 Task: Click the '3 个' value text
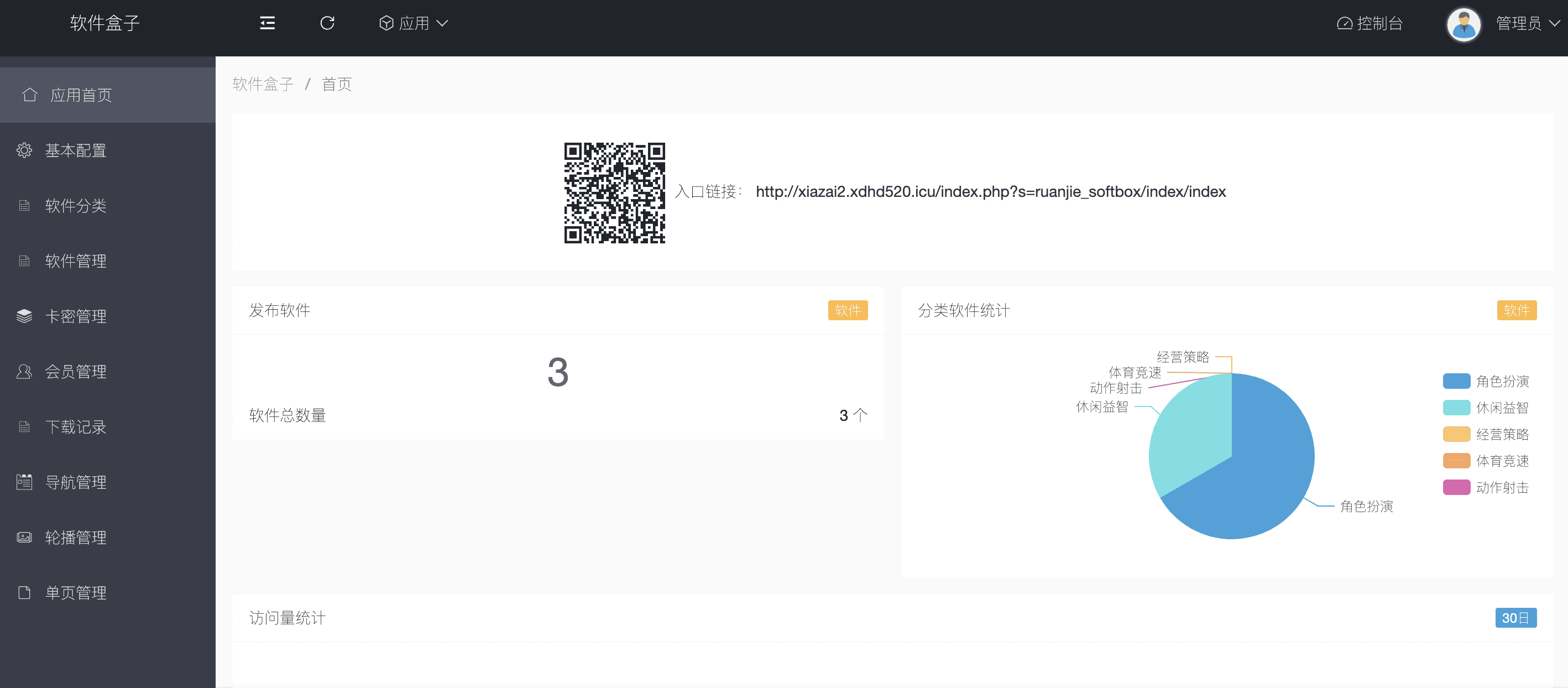(853, 416)
